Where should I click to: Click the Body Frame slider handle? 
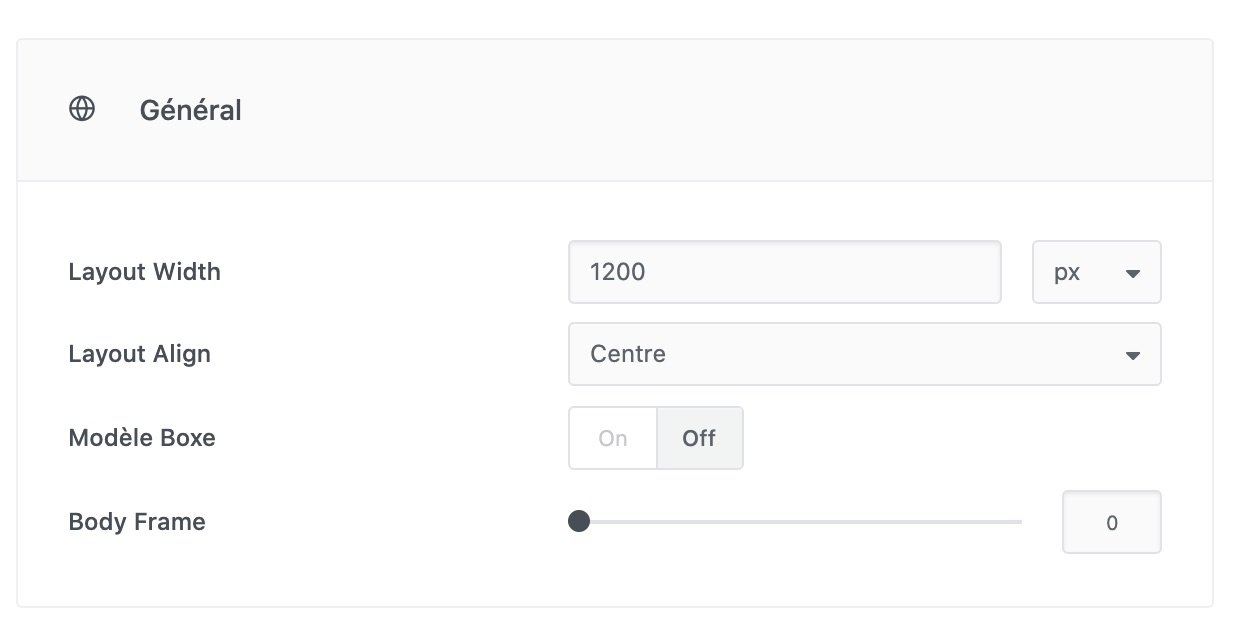579,521
